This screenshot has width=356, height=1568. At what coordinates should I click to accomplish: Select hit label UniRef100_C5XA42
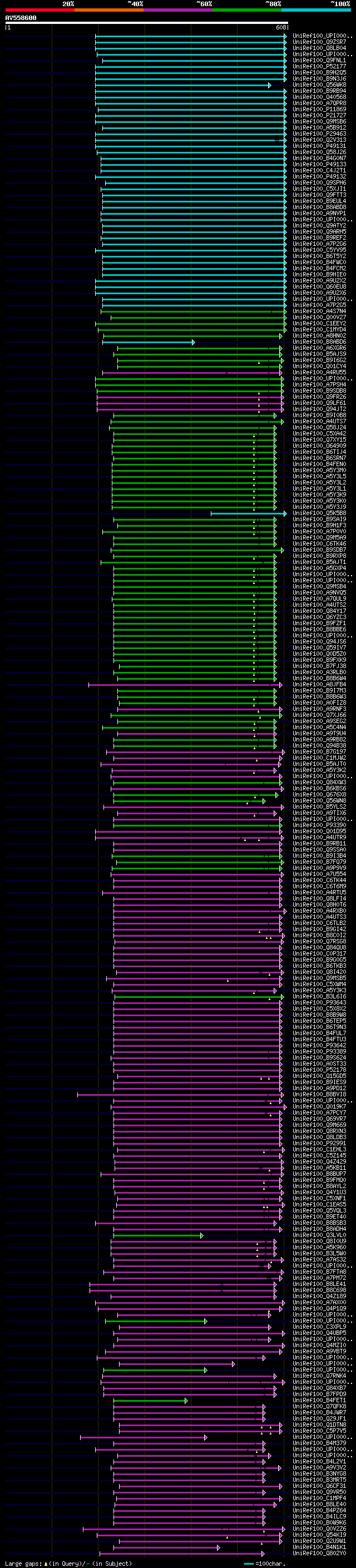(319, 434)
